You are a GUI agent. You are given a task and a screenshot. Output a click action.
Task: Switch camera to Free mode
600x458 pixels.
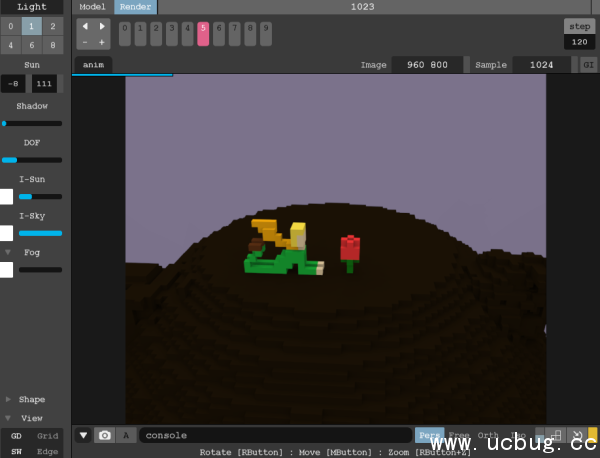click(x=459, y=435)
